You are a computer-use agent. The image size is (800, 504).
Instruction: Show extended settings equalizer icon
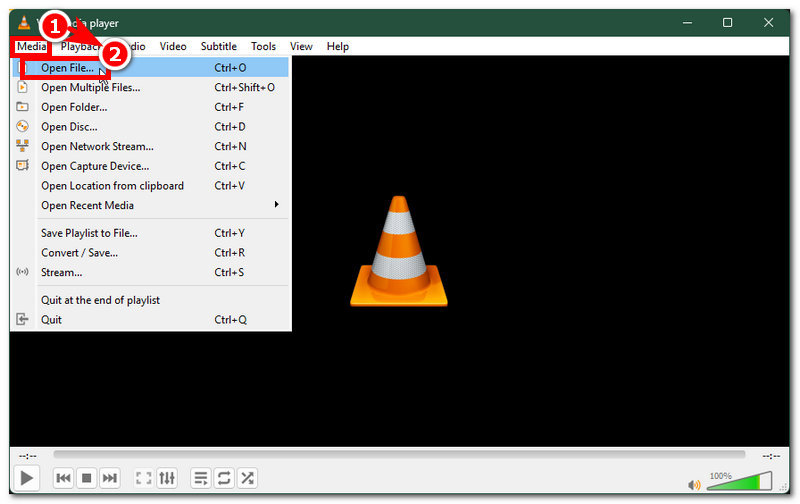coord(167,478)
